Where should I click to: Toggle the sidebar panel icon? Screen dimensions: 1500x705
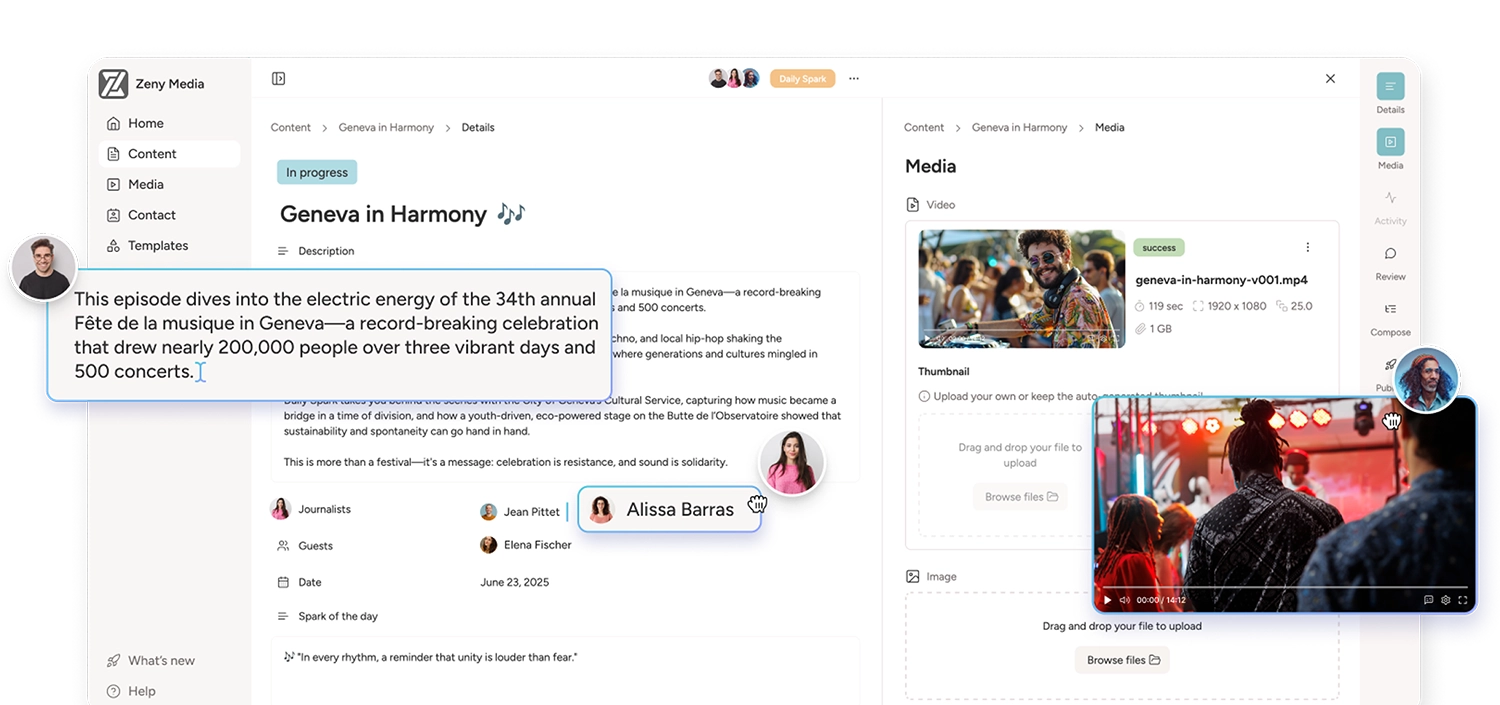pos(279,78)
